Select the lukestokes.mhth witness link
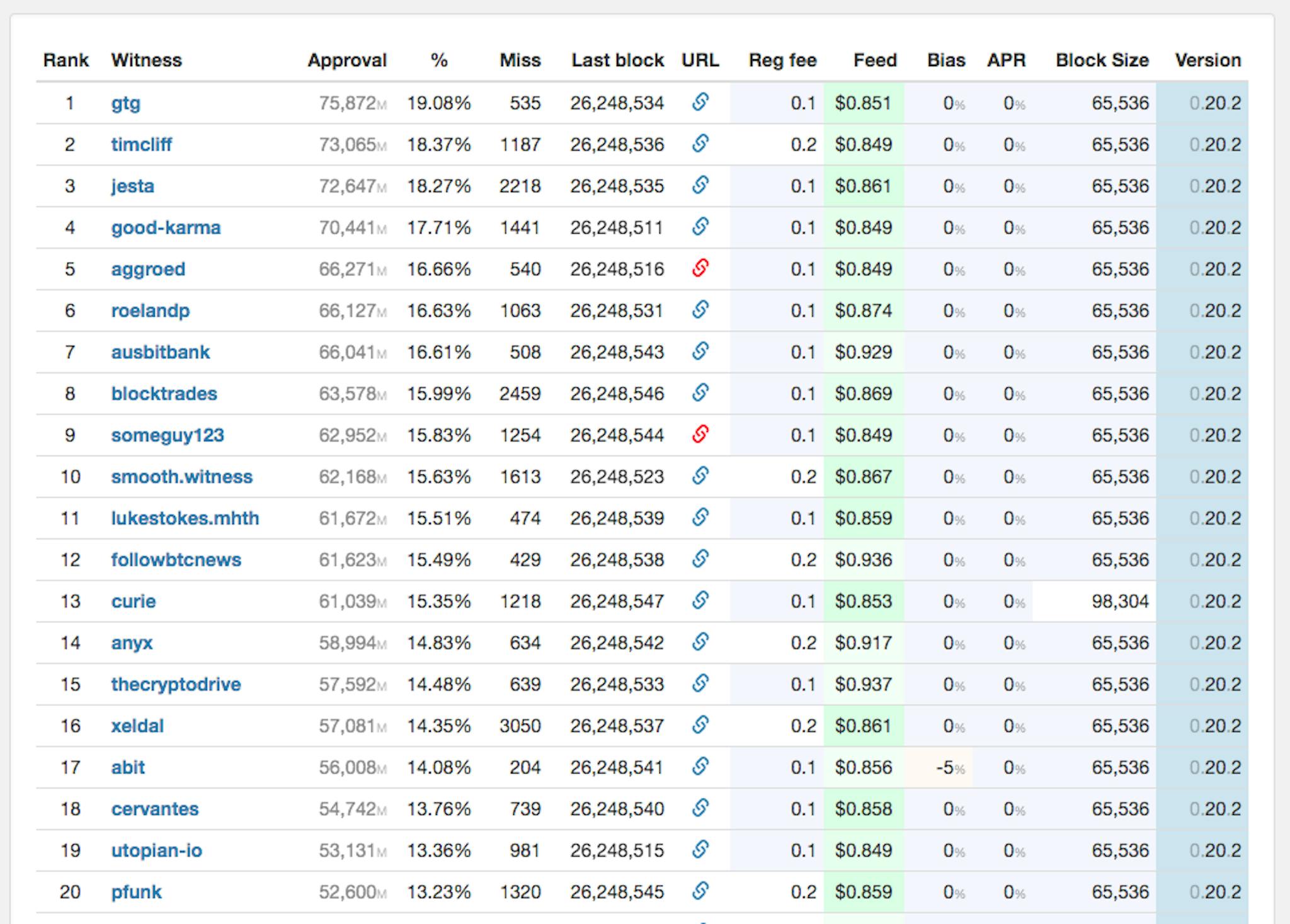The image size is (1290, 924). (185, 519)
